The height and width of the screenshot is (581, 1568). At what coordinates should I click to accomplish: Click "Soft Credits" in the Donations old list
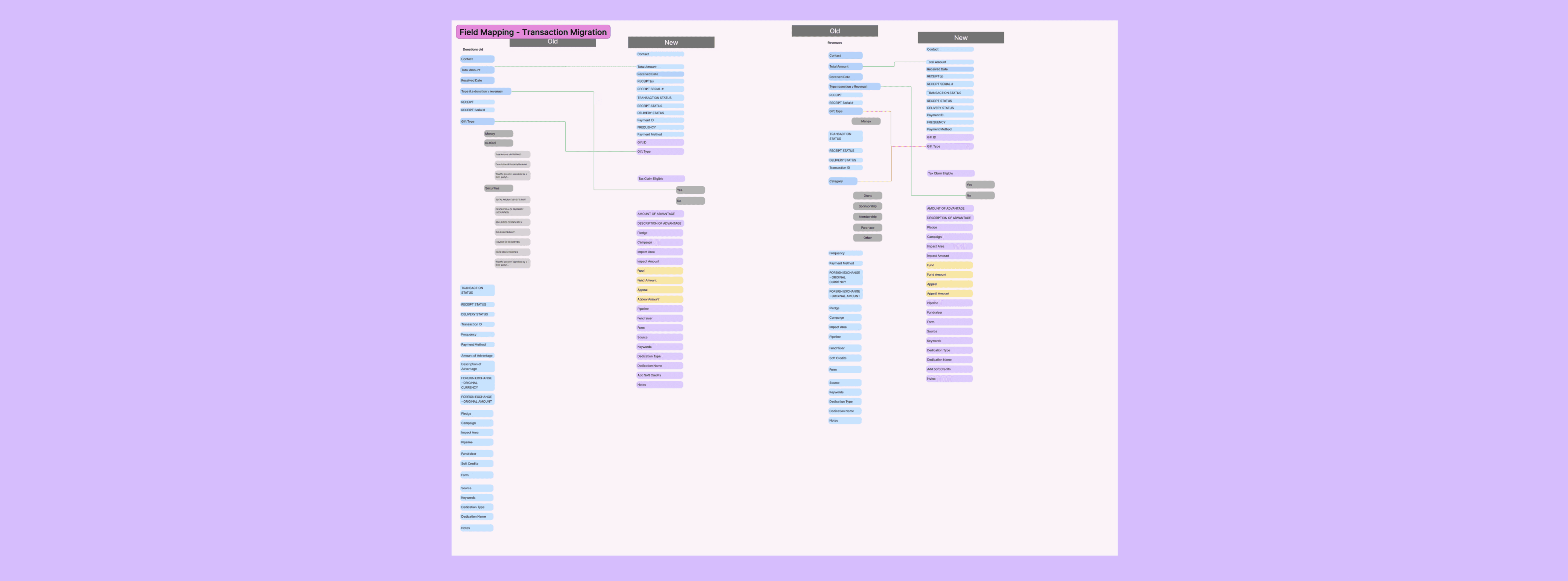point(477,463)
